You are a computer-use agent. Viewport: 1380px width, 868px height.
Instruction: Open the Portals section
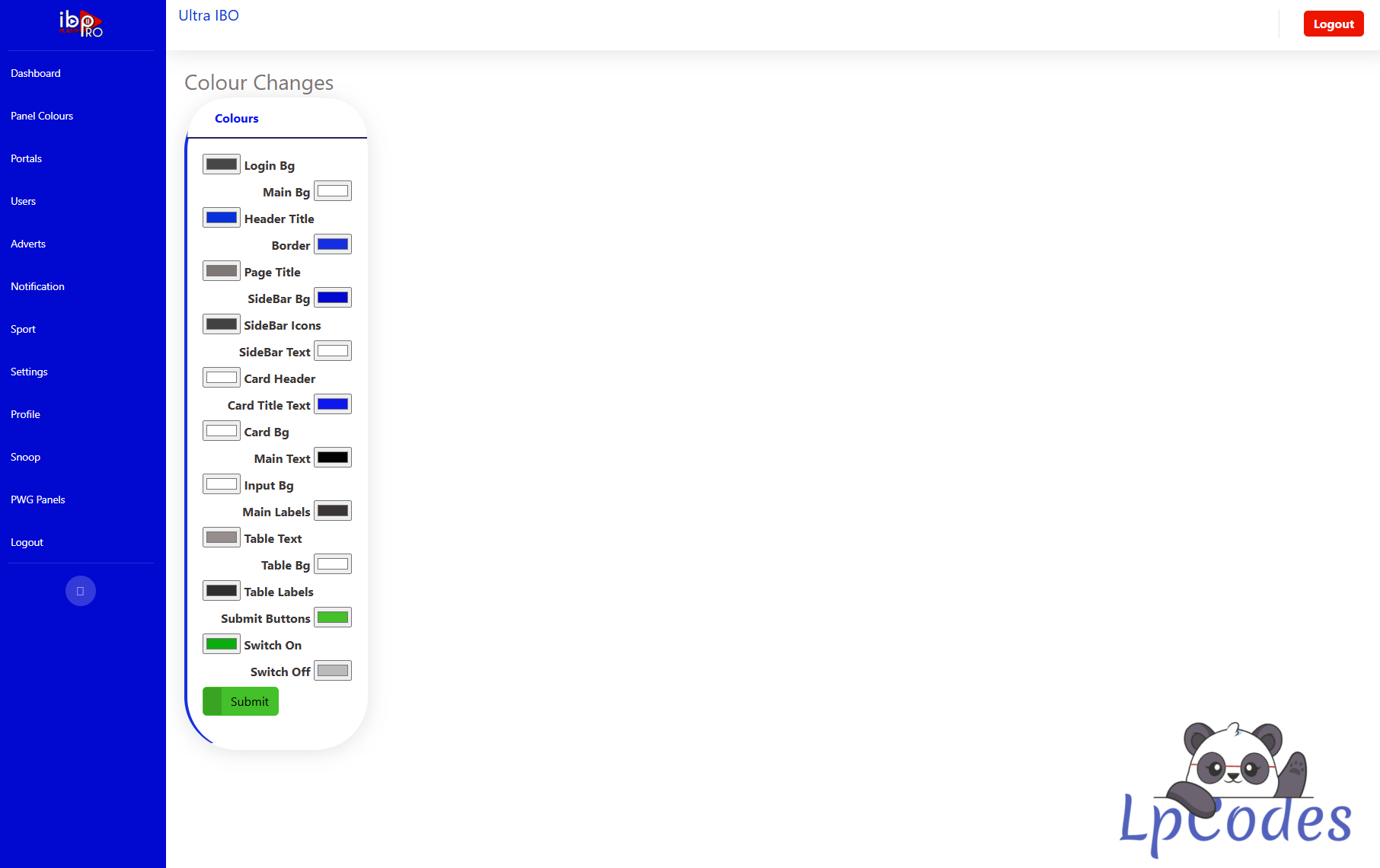(x=27, y=158)
